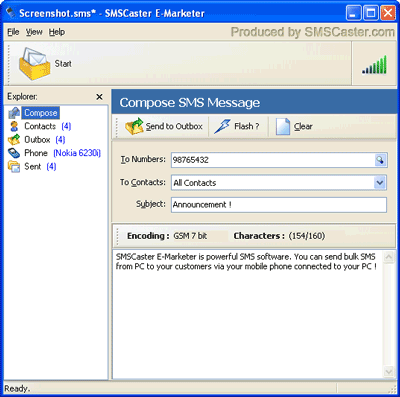
Task: Open the Help menu
Action: coord(57,32)
